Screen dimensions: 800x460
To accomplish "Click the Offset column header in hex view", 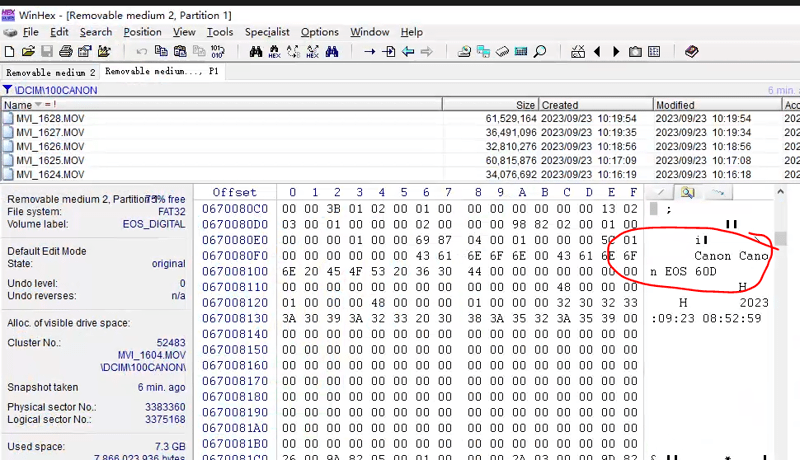I will [x=234, y=192].
